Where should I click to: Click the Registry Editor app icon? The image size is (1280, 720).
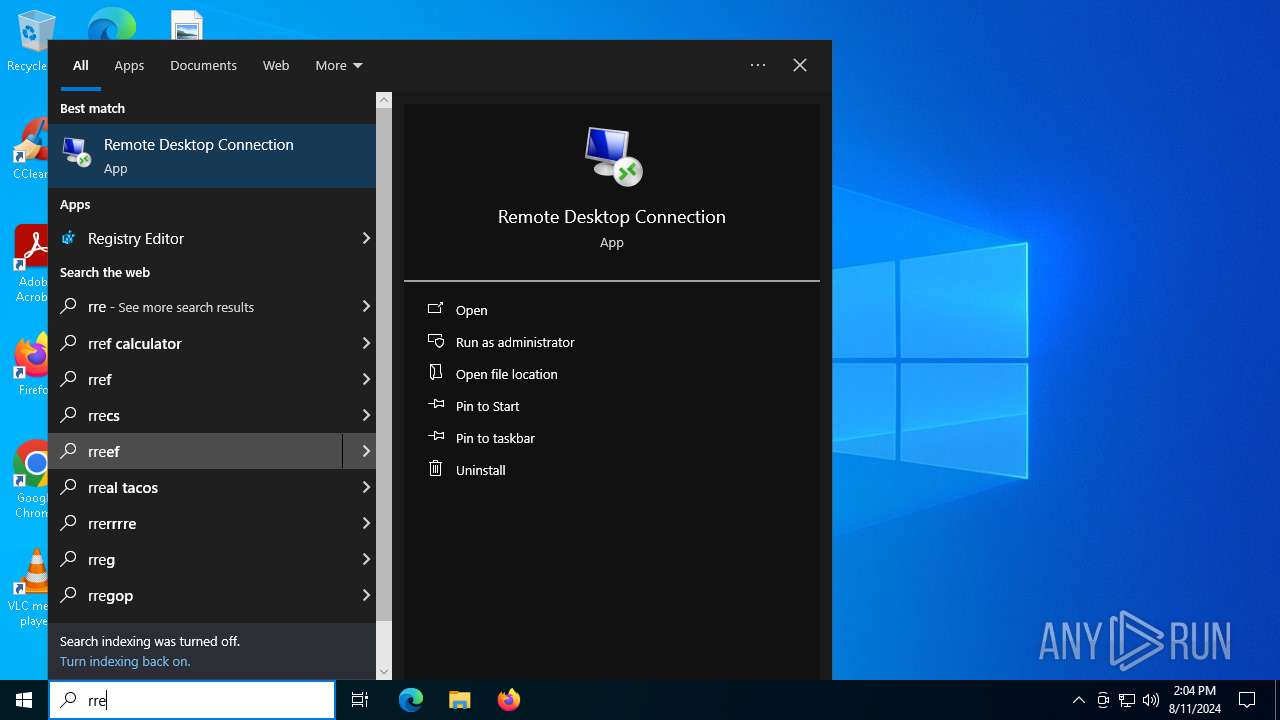click(x=69, y=238)
